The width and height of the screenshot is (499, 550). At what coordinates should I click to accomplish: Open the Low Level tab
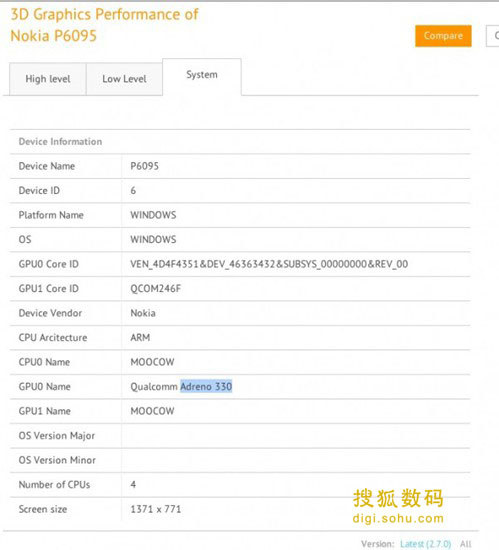(124, 79)
